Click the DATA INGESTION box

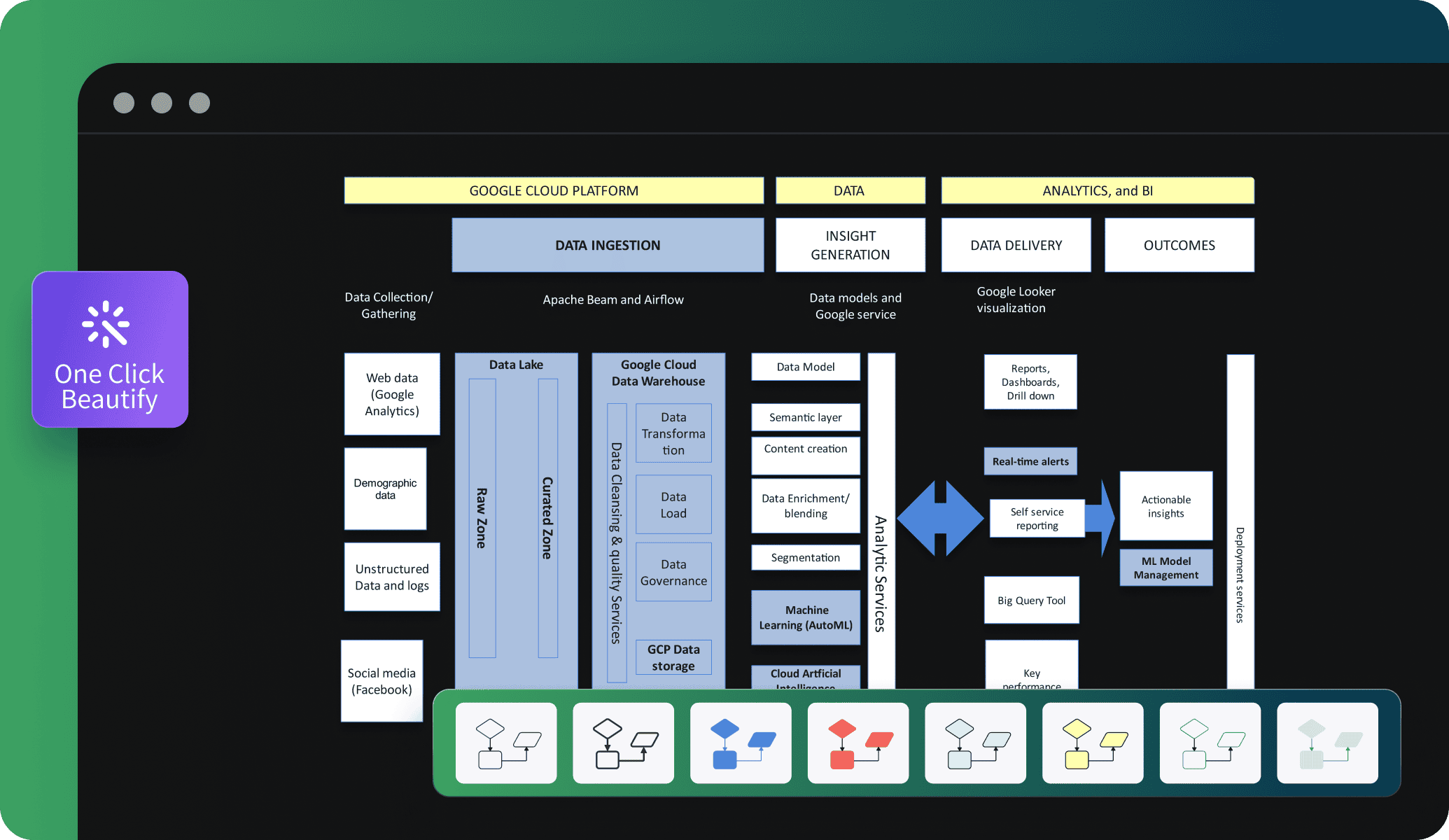point(608,245)
